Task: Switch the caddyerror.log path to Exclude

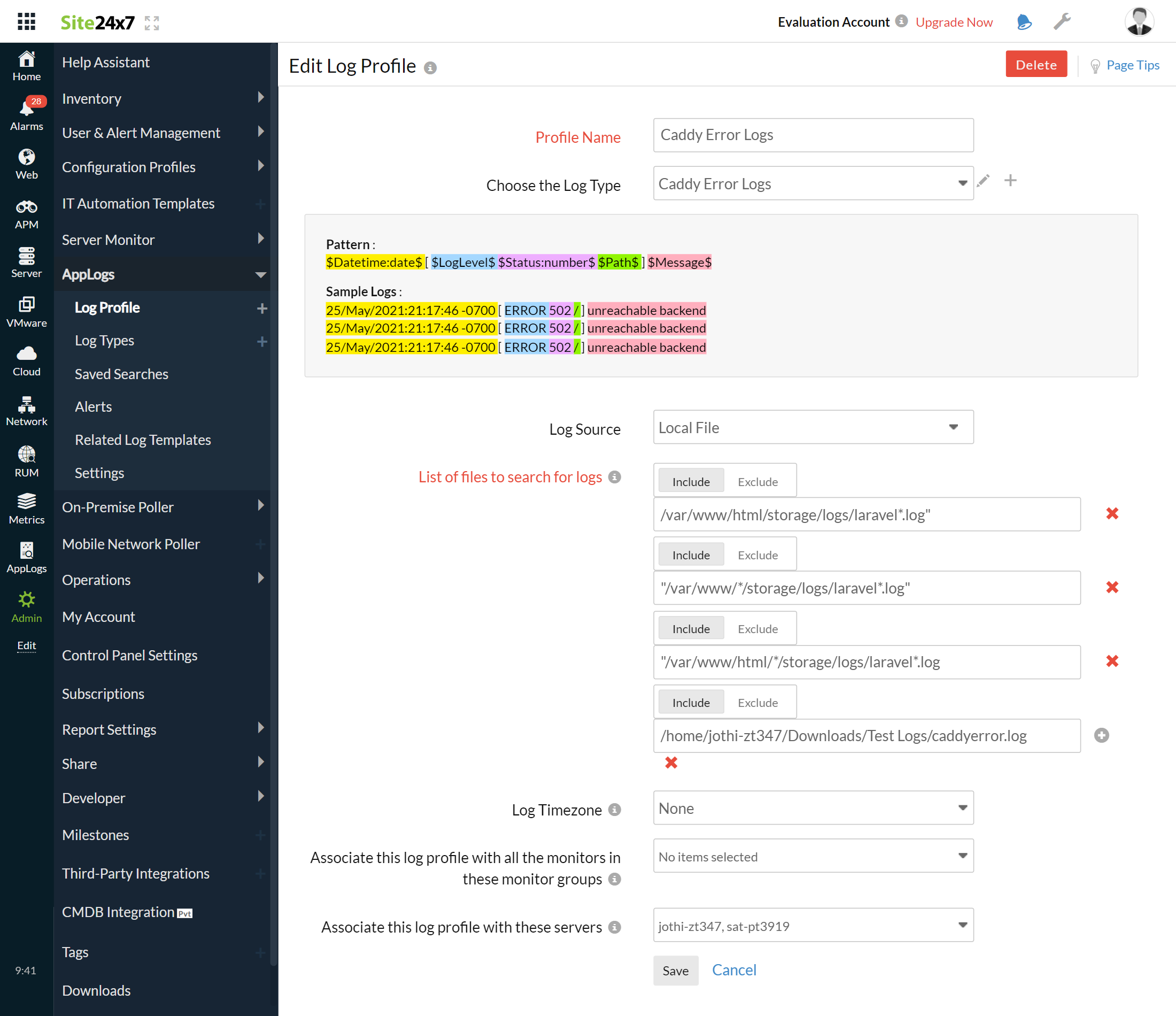Action: [759, 702]
